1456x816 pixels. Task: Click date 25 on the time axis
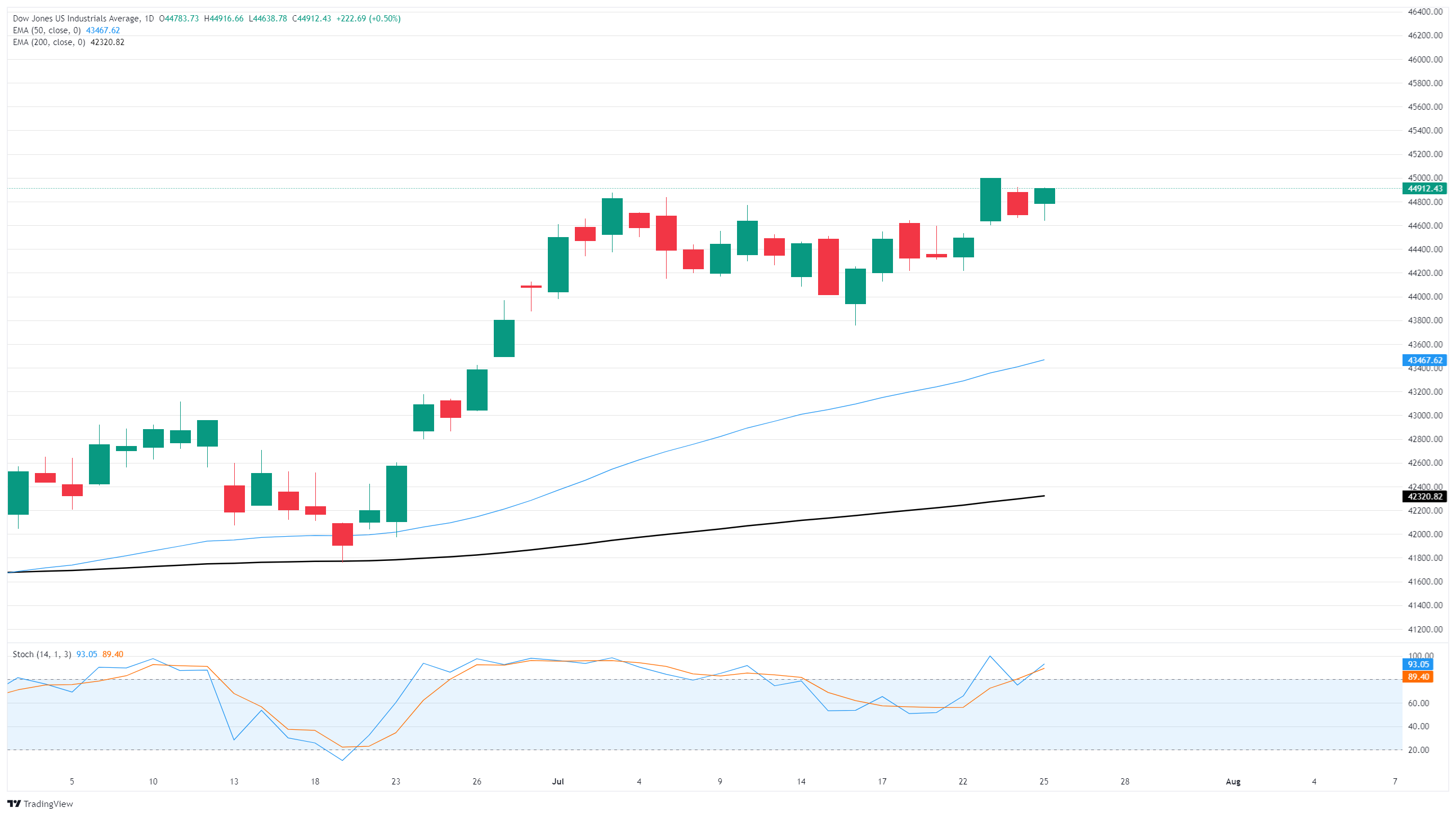pyautogui.click(x=1044, y=782)
